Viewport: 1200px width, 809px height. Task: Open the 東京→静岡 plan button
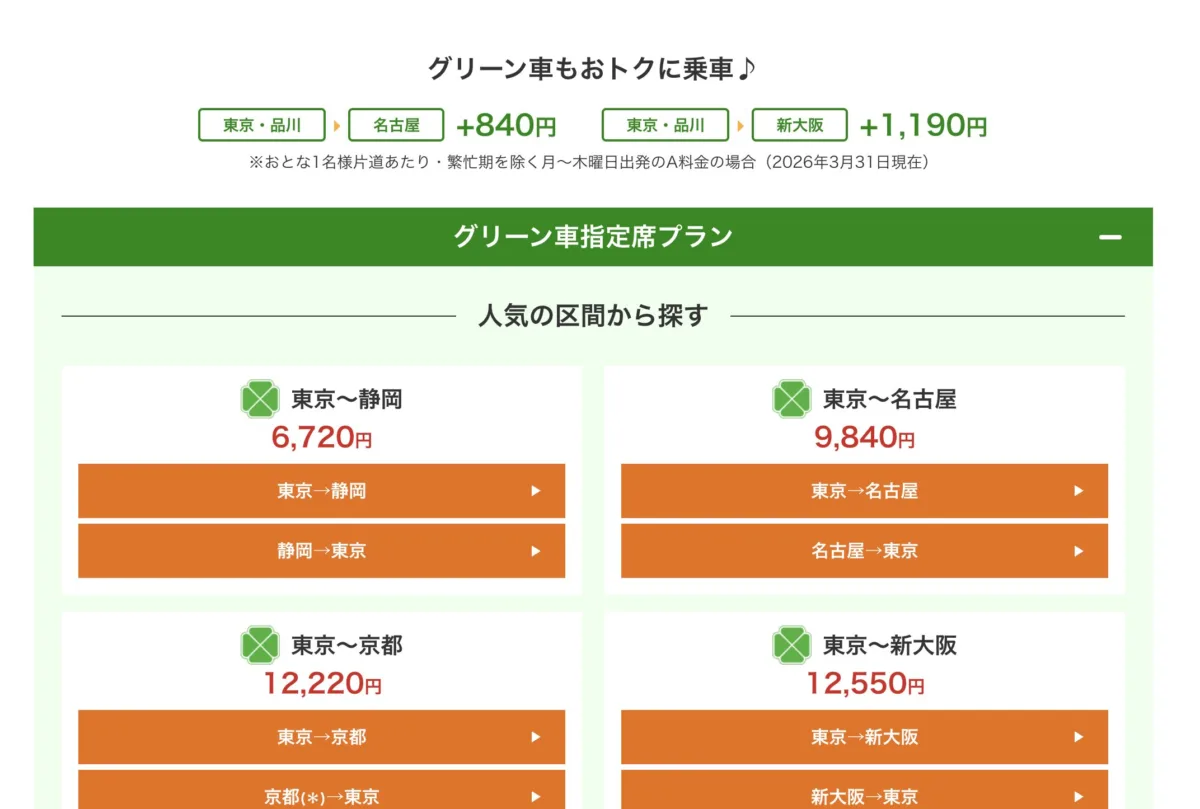pos(321,491)
